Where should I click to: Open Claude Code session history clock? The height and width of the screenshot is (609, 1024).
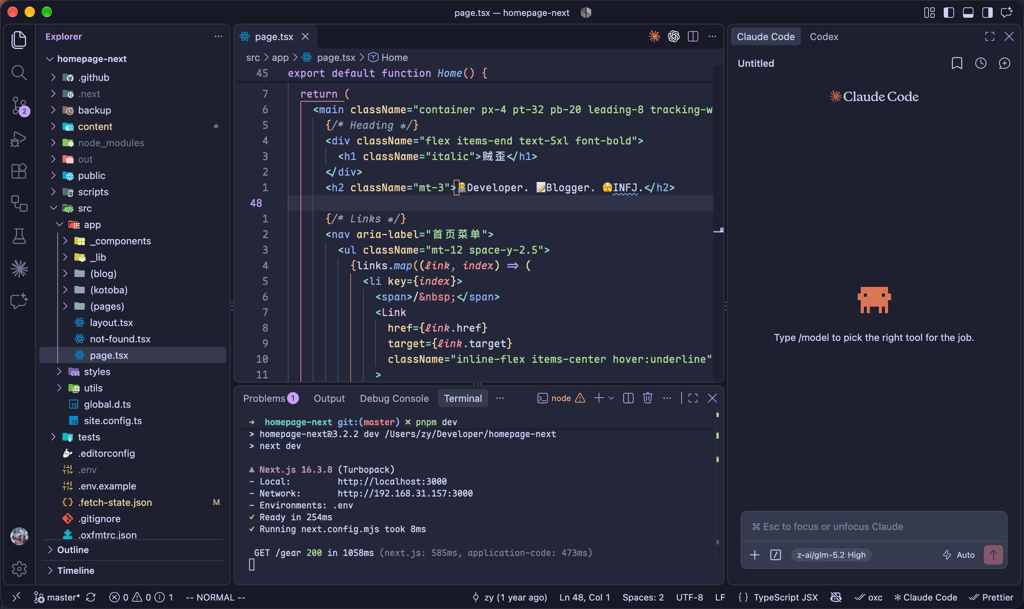click(981, 63)
